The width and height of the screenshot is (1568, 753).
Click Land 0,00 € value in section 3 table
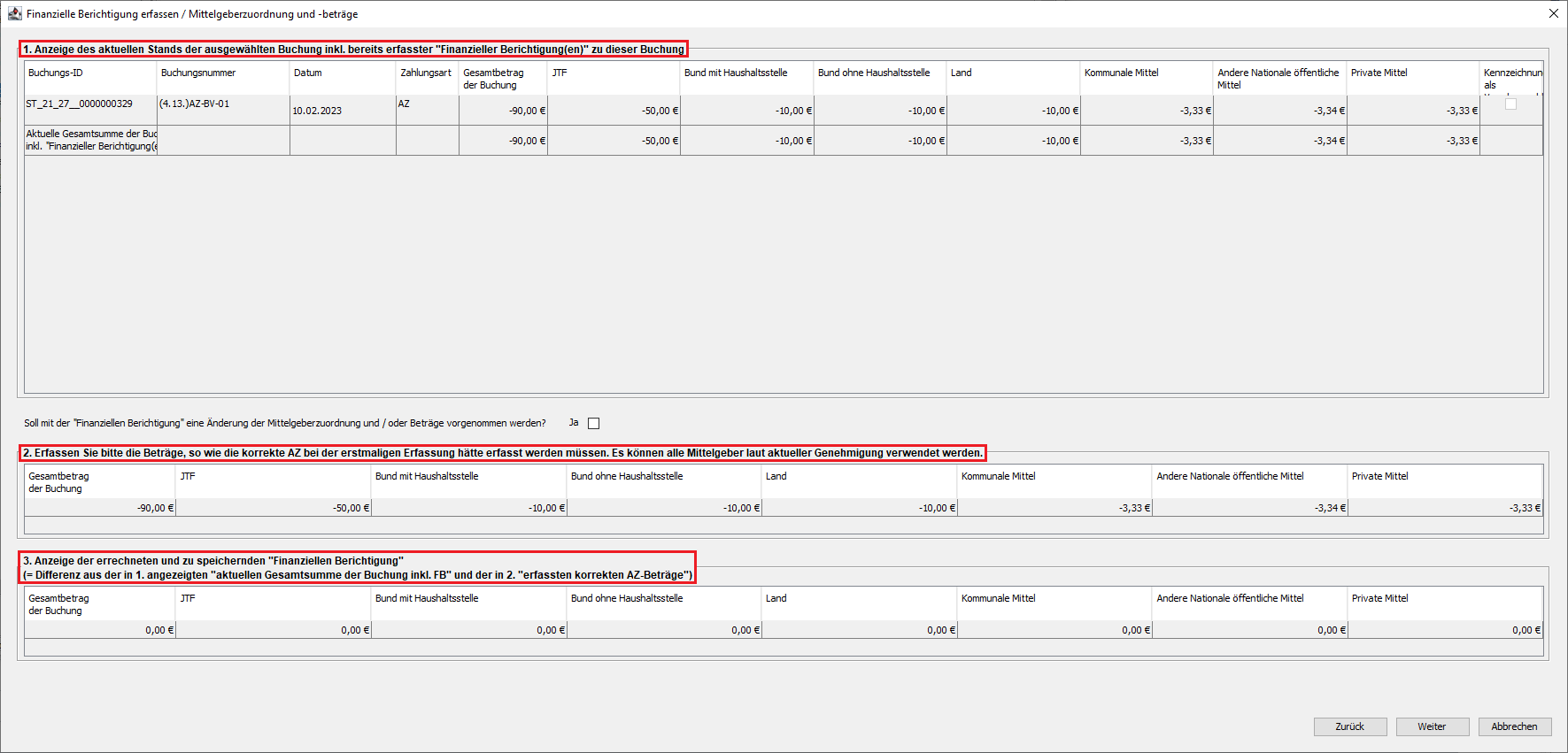point(860,630)
